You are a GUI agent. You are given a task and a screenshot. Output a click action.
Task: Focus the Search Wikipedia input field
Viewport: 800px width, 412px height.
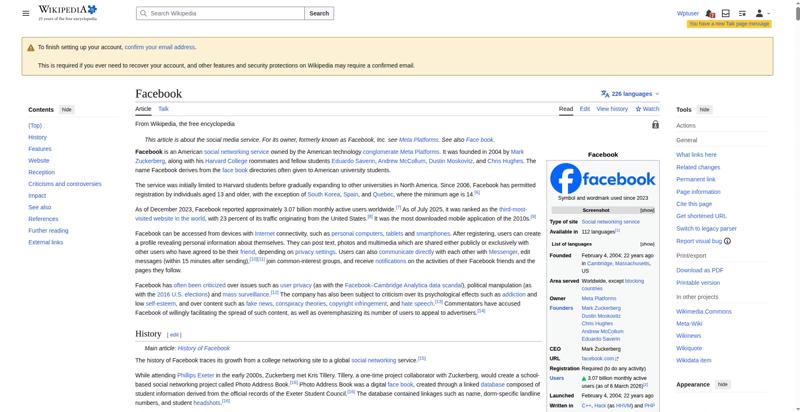pyautogui.click(x=220, y=13)
